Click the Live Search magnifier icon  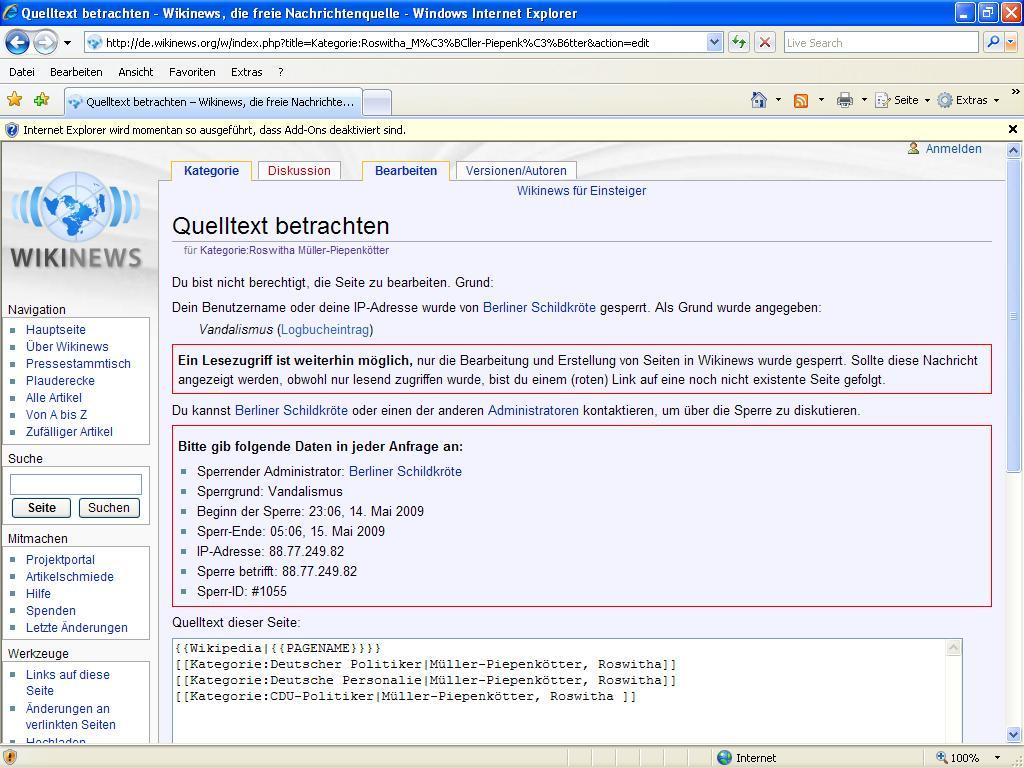[993, 43]
